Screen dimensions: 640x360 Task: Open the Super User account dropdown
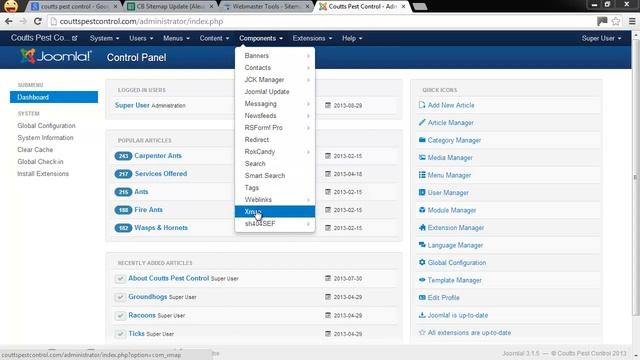click(x=601, y=38)
